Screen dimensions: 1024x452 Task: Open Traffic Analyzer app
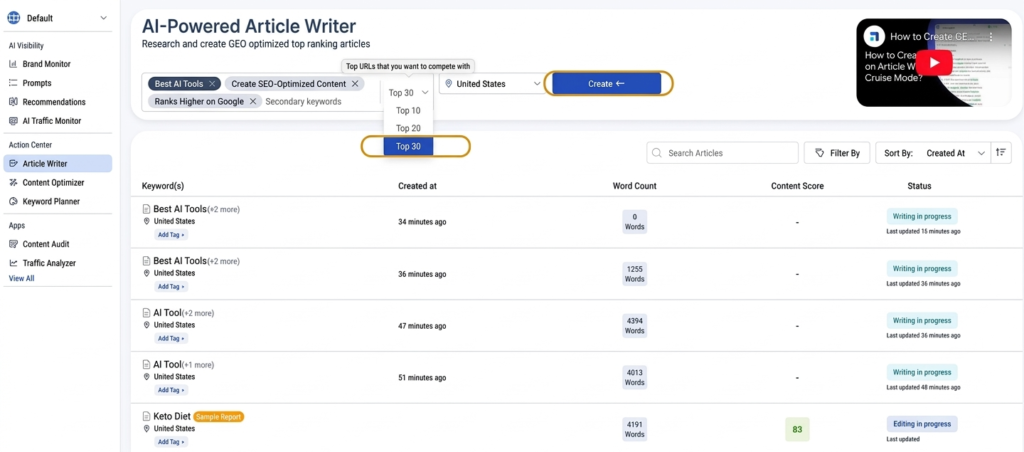coord(49,263)
